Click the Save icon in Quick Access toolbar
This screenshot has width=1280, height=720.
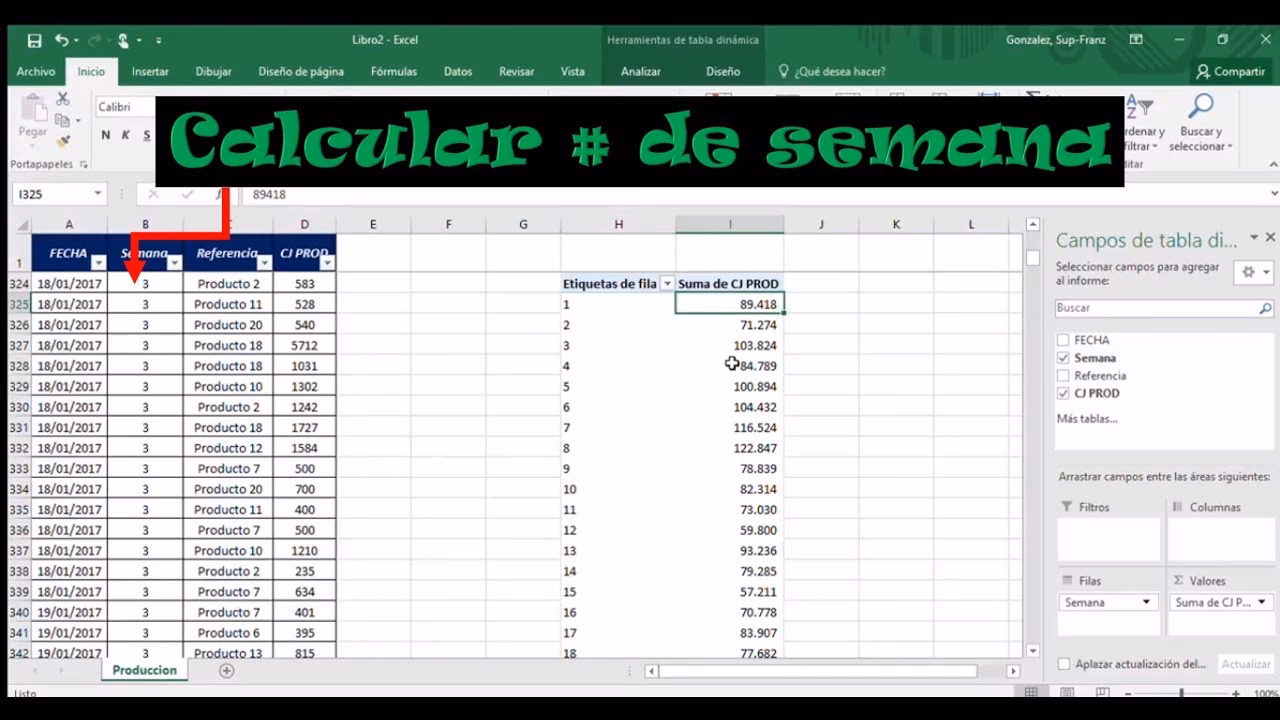click(x=34, y=39)
